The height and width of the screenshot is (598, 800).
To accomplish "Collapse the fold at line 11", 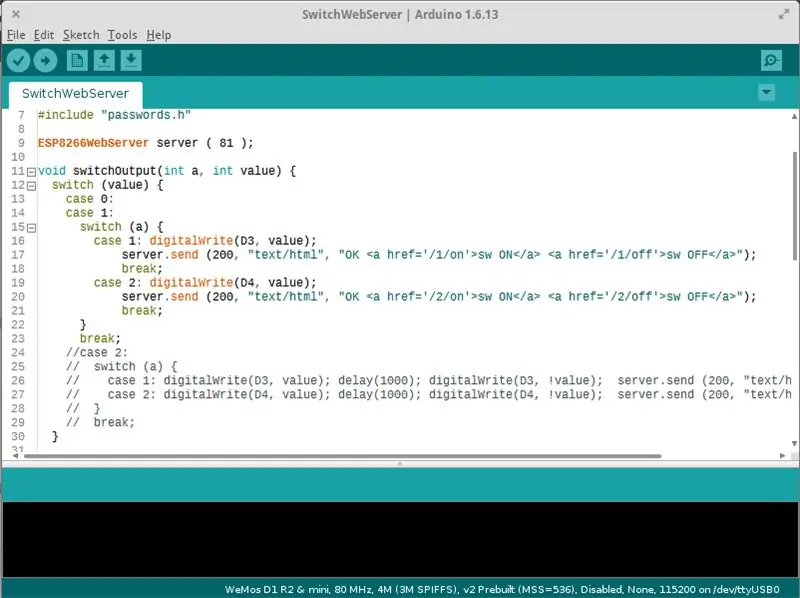I will [32, 172].
